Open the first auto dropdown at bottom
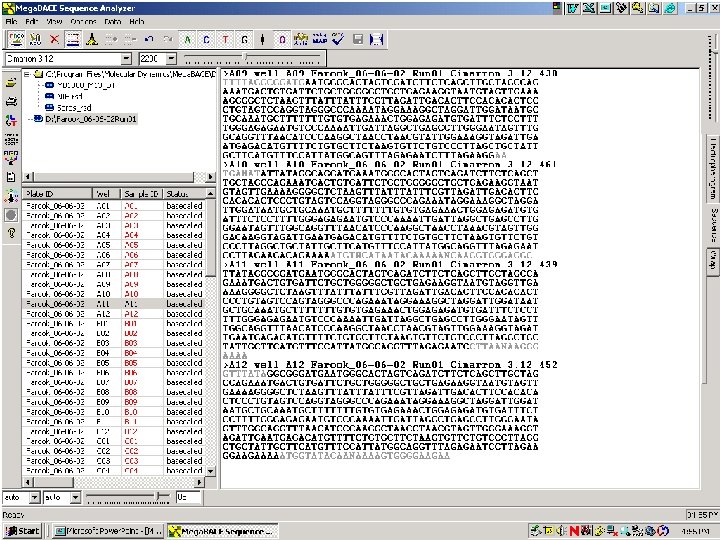720x540 pixels. [x=34, y=497]
